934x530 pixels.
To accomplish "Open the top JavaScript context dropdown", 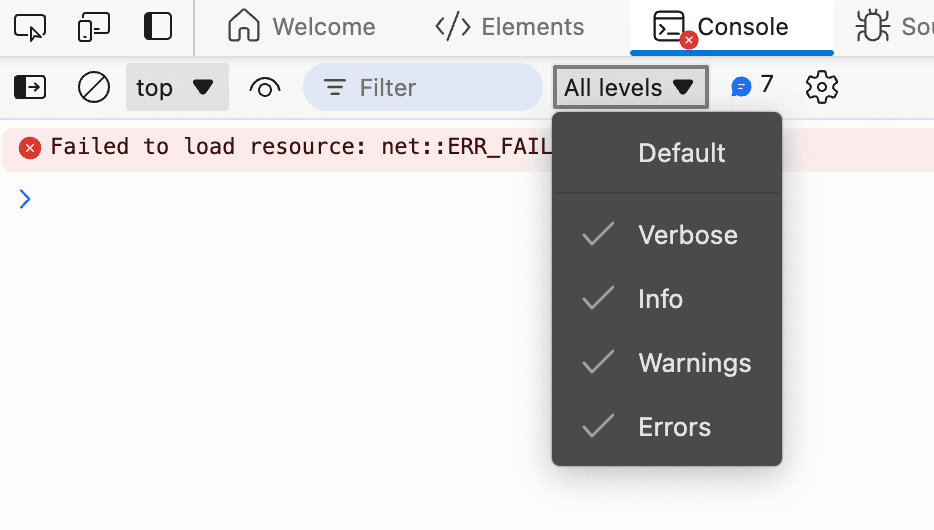I will (x=177, y=88).
